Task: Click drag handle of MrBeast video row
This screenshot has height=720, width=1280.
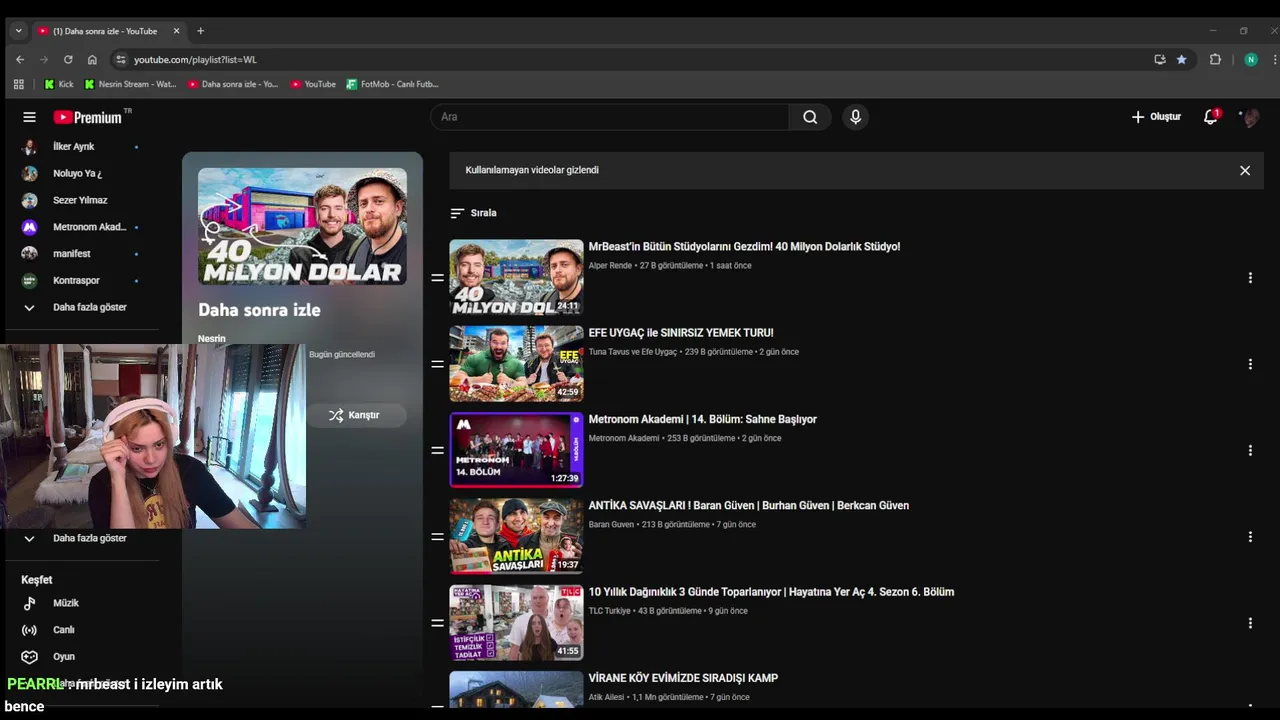Action: click(x=437, y=278)
